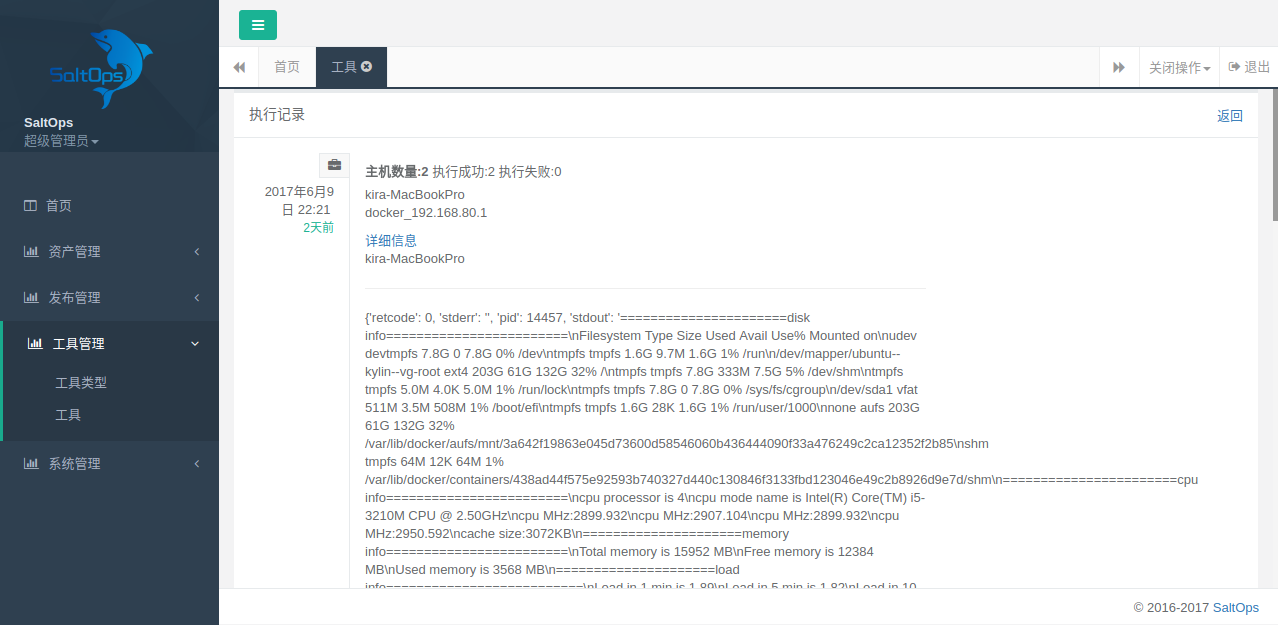The width and height of the screenshot is (1278, 625).
Task: Click the 退出 logout button
Action: point(1249,67)
